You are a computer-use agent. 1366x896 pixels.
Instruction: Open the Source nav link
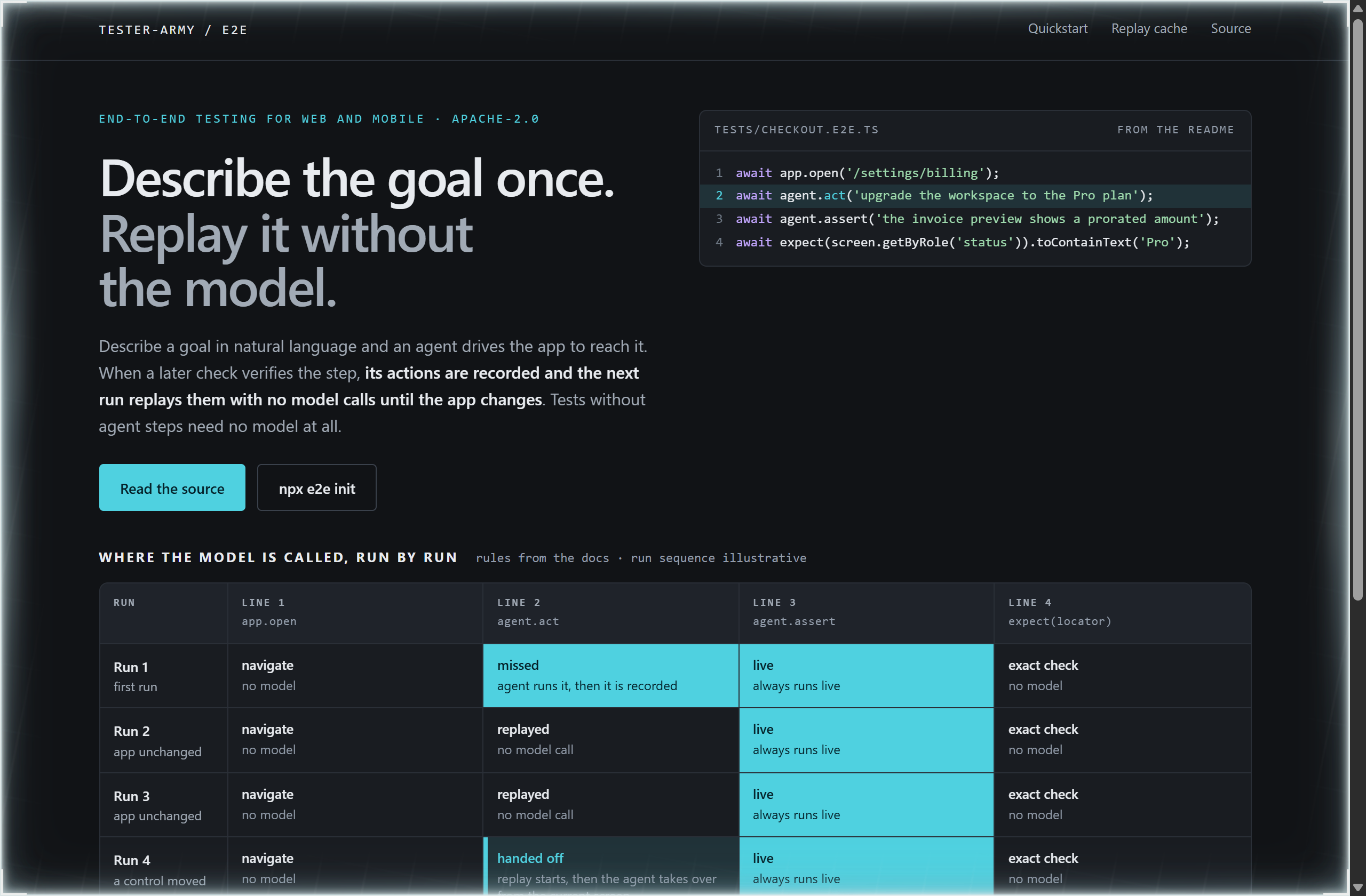click(x=1230, y=29)
